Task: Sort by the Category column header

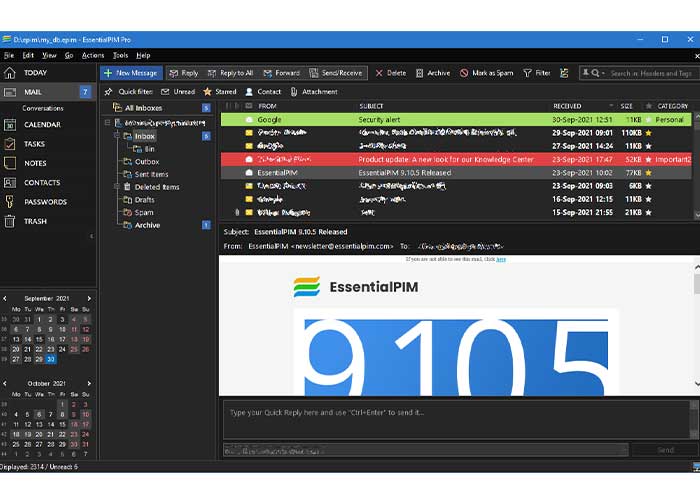Action: click(x=672, y=106)
